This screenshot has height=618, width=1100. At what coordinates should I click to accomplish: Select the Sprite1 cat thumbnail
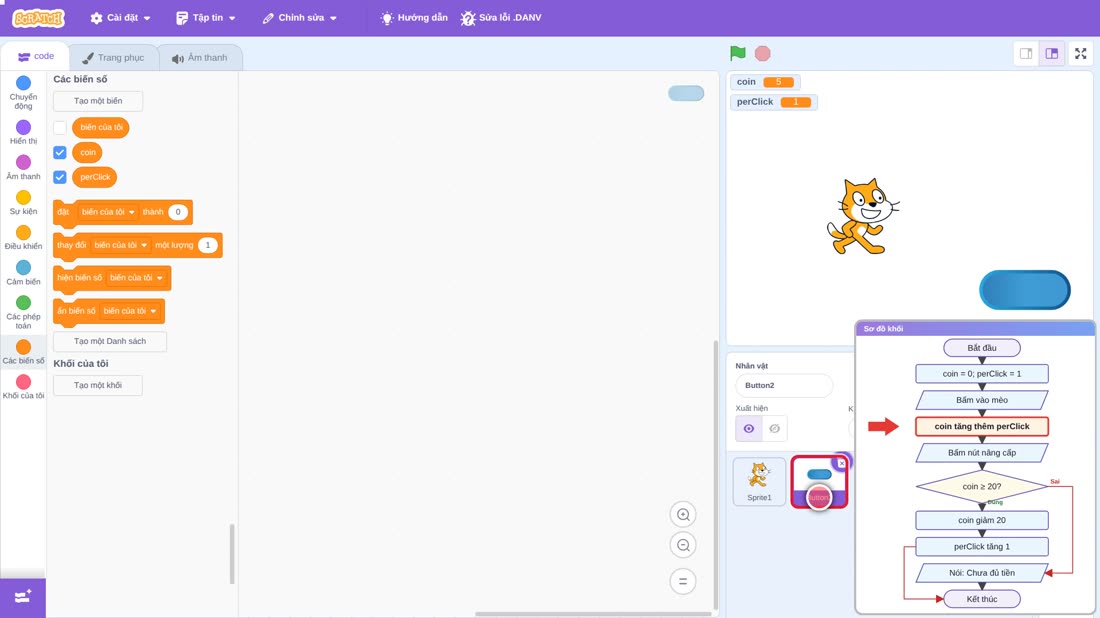[x=759, y=481]
